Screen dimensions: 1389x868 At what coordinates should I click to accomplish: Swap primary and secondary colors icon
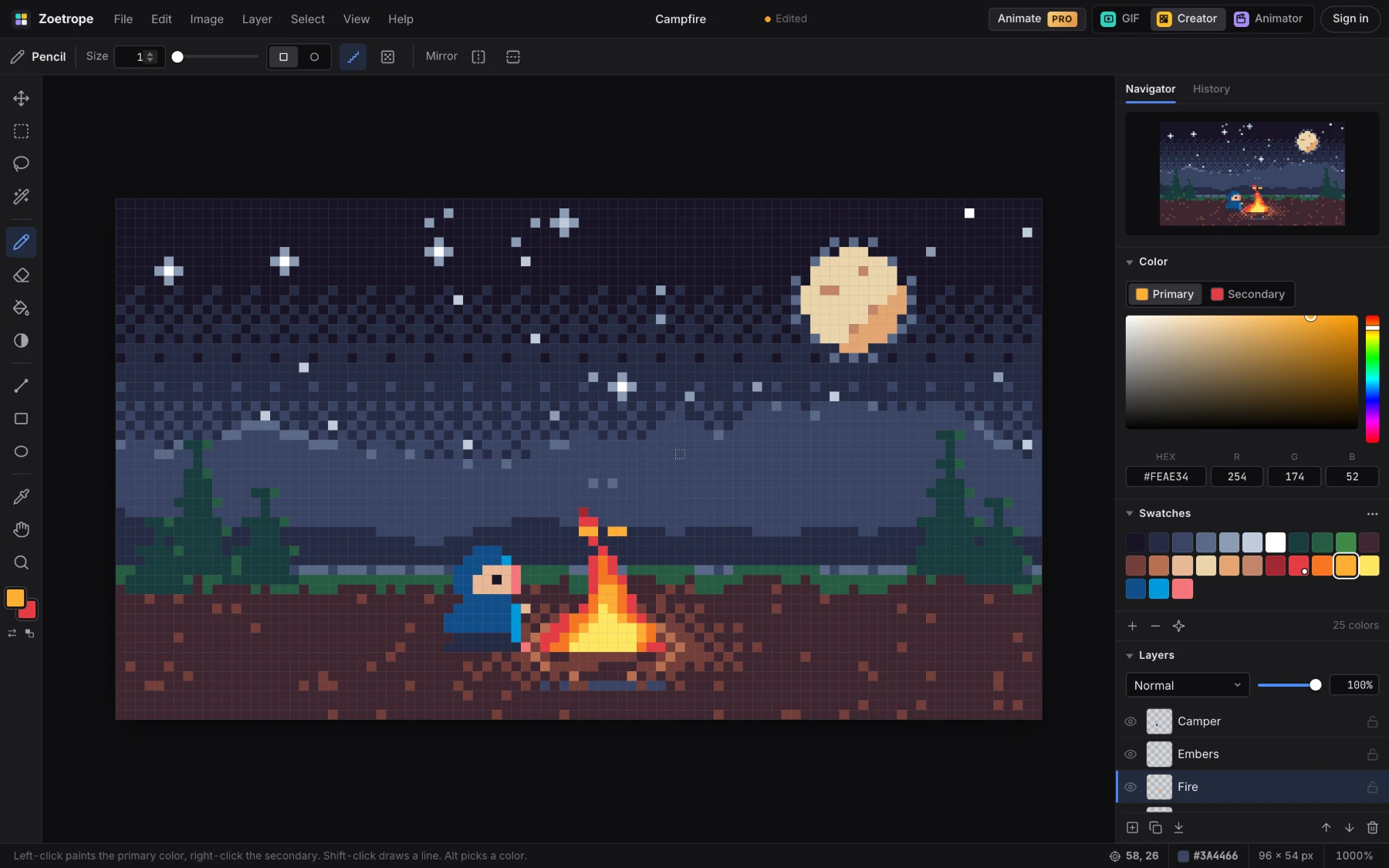pos(12,633)
